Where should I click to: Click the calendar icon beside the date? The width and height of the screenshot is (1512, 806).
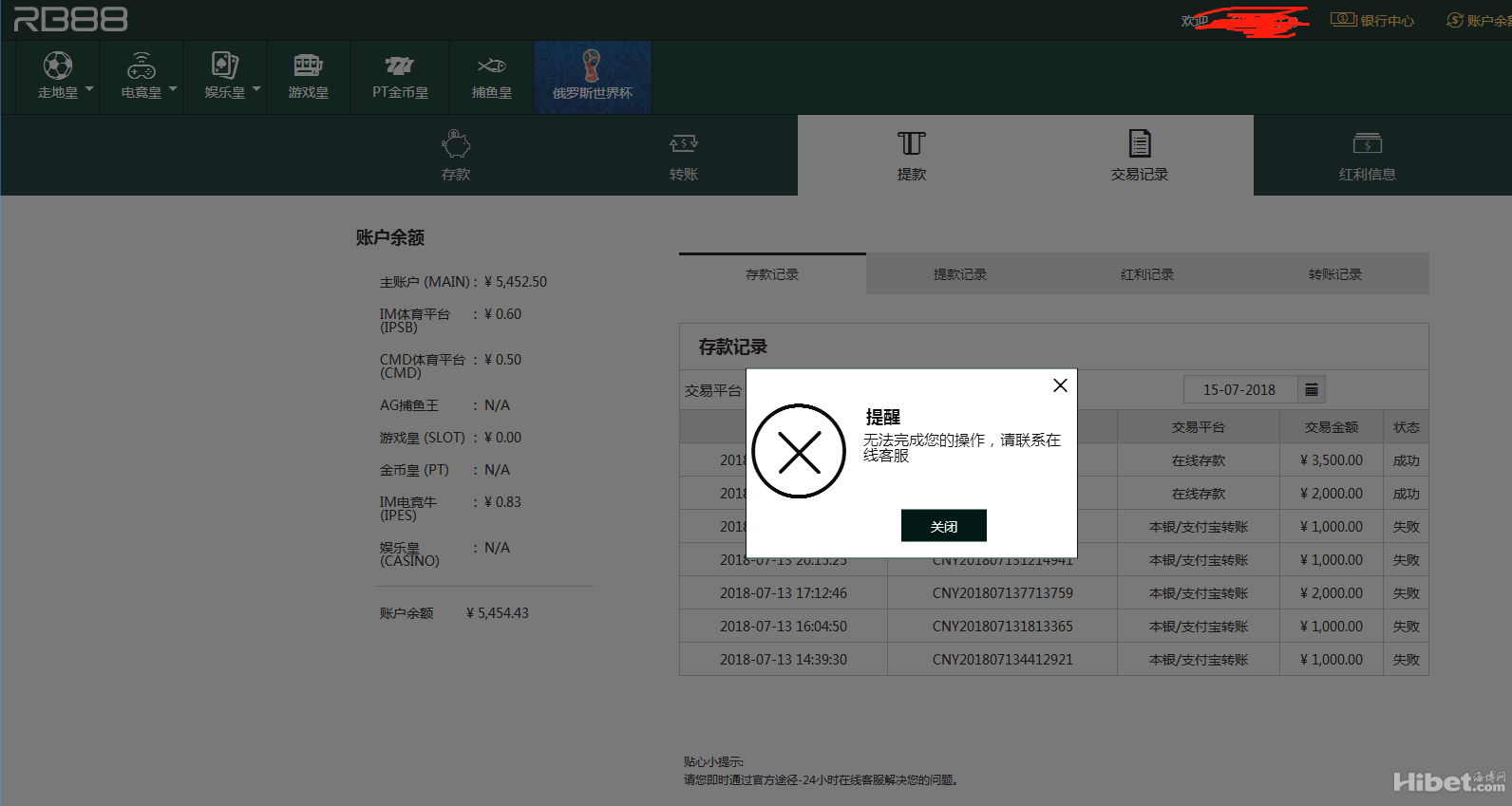(1312, 389)
